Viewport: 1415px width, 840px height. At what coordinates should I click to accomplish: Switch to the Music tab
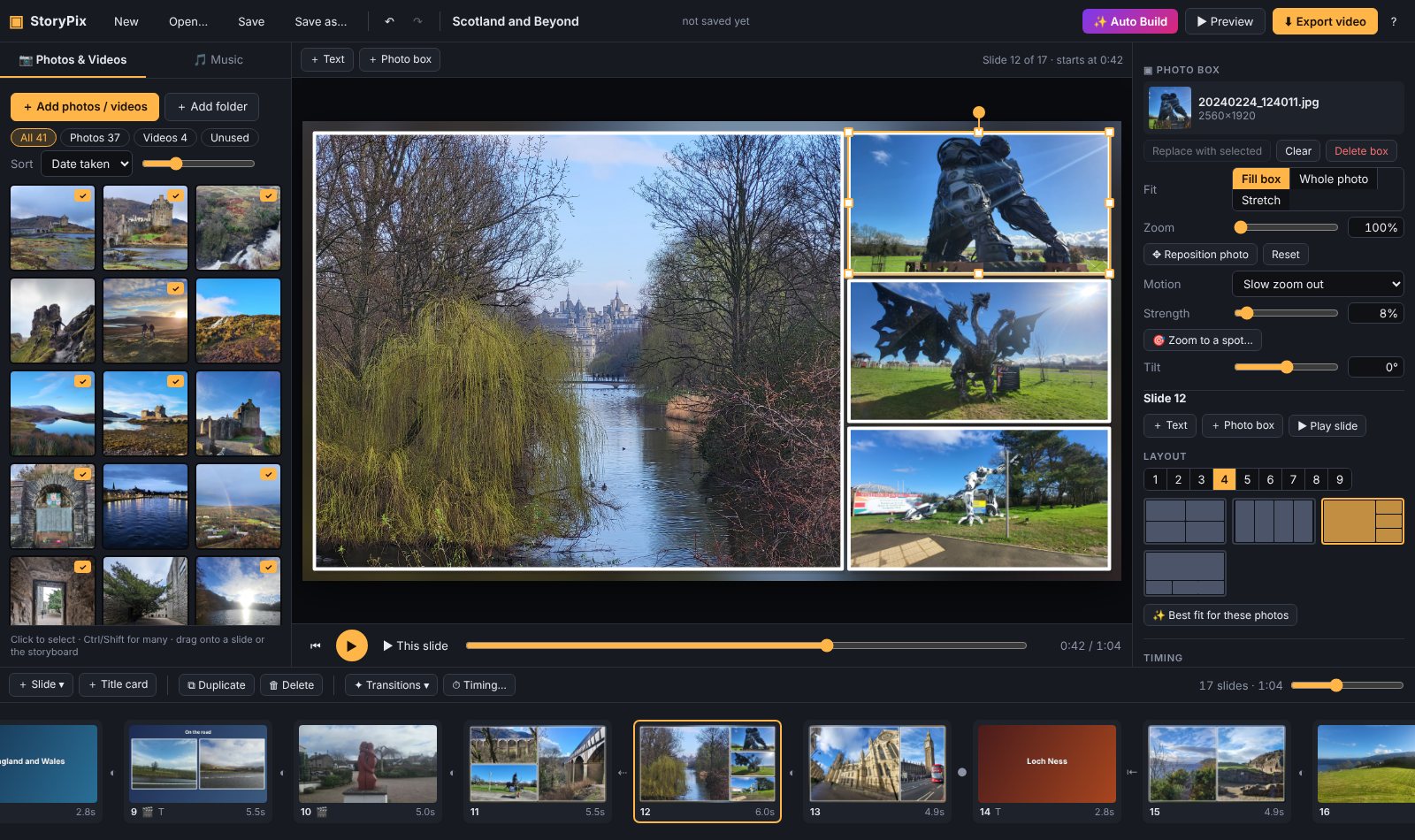coord(218,60)
